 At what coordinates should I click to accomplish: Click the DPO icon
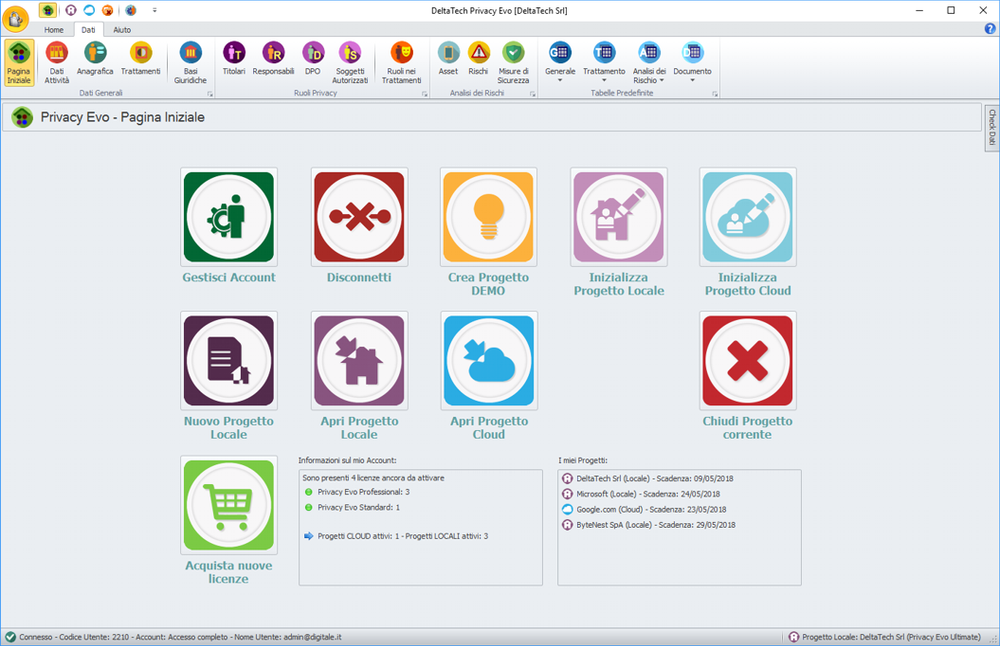click(x=312, y=60)
